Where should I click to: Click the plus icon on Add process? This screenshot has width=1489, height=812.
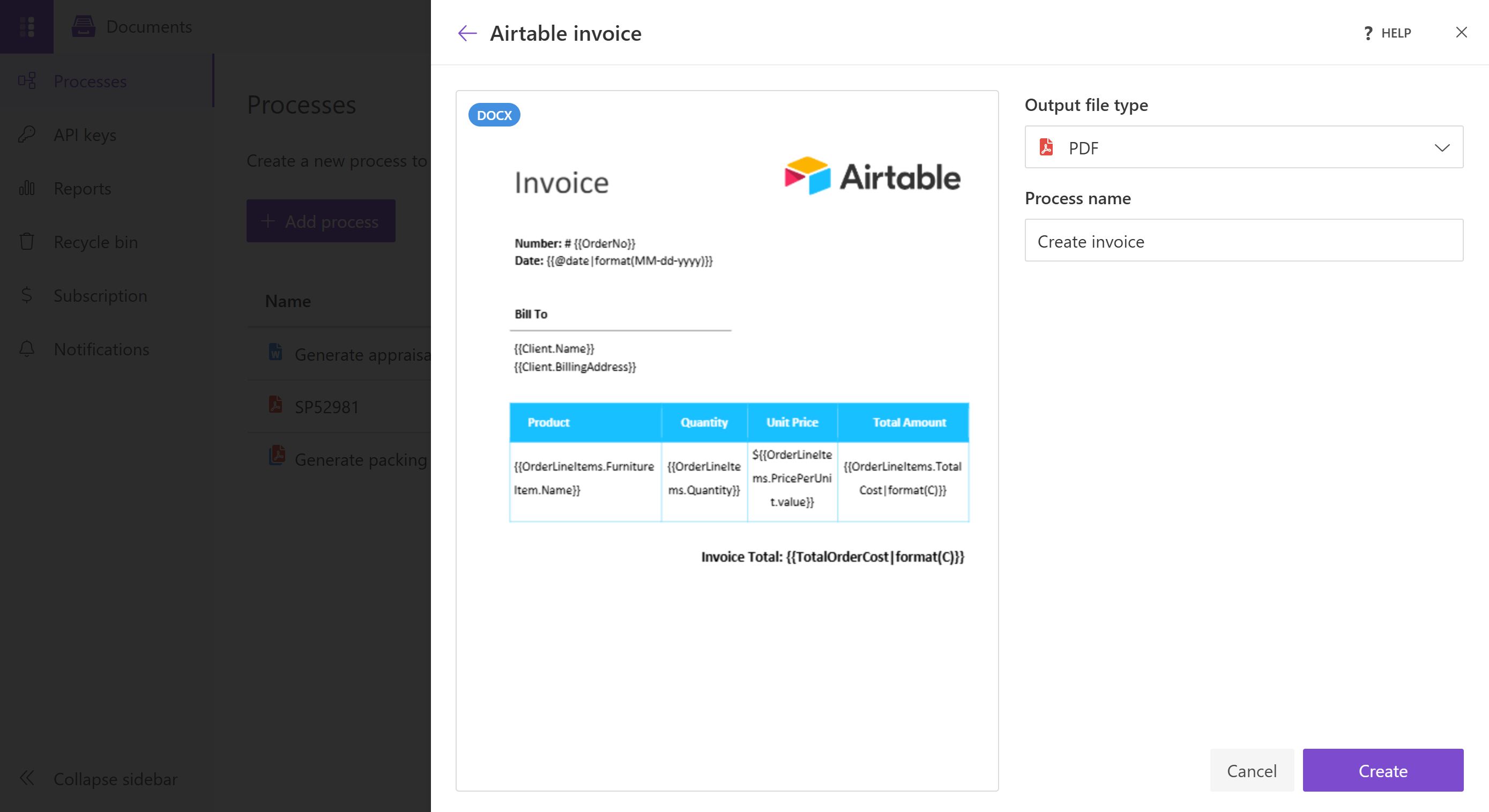click(267, 221)
